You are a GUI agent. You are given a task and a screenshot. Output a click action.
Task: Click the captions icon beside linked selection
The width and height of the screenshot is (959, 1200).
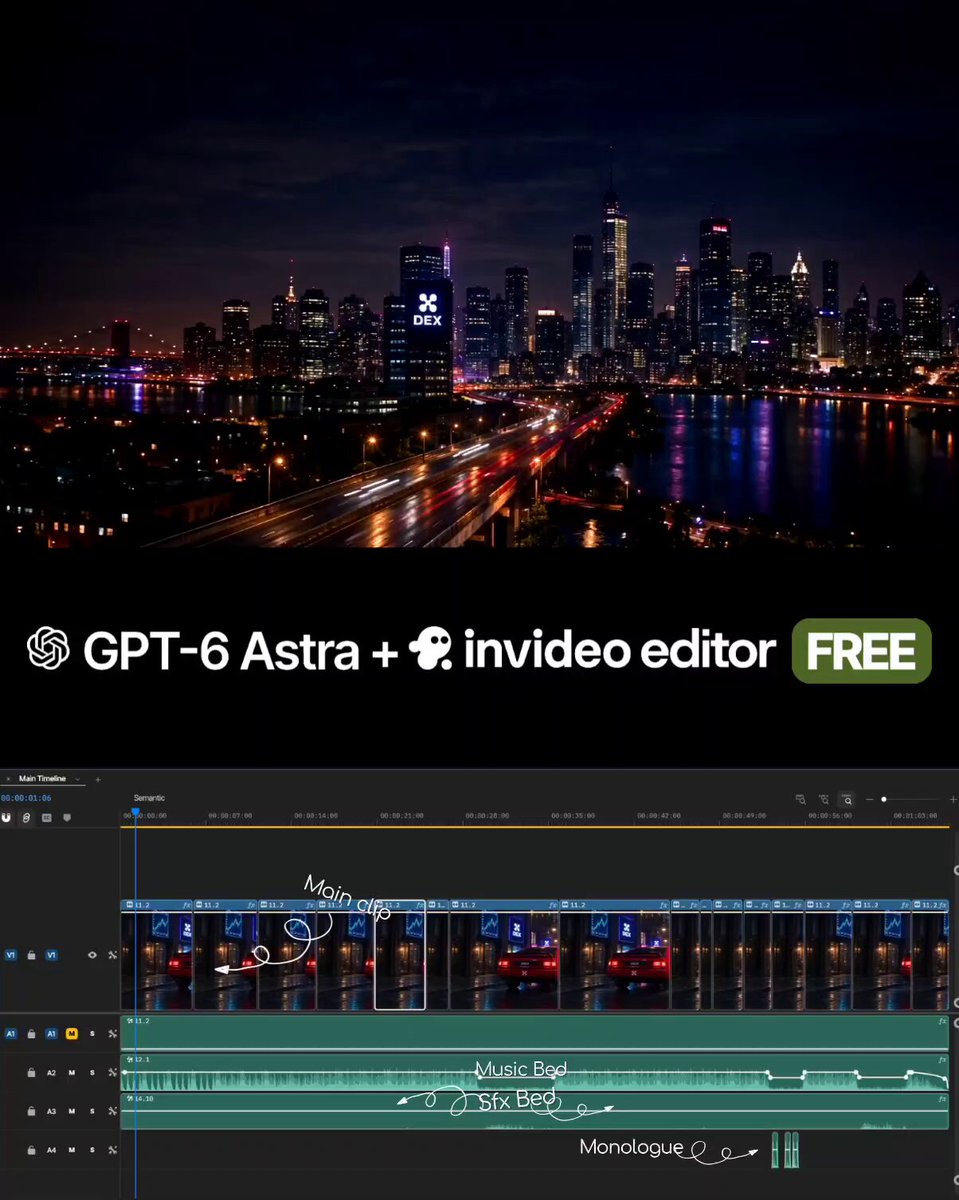(x=47, y=817)
